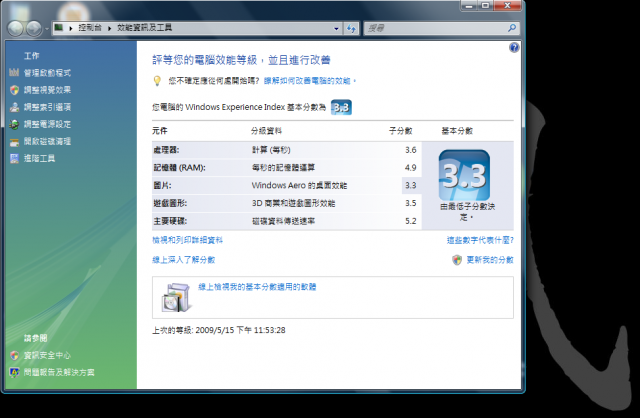Open 調整視覺效果 task link
Image resolution: width=640 pixels, height=418 pixels.
coord(47,90)
